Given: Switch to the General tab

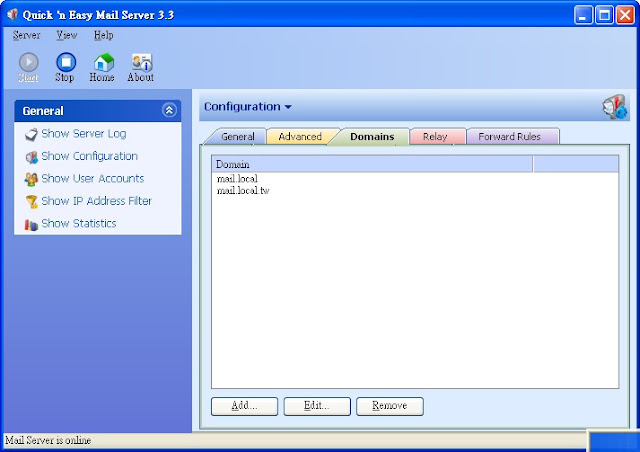Looking at the screenshot, I should click(x=238, y=136).
